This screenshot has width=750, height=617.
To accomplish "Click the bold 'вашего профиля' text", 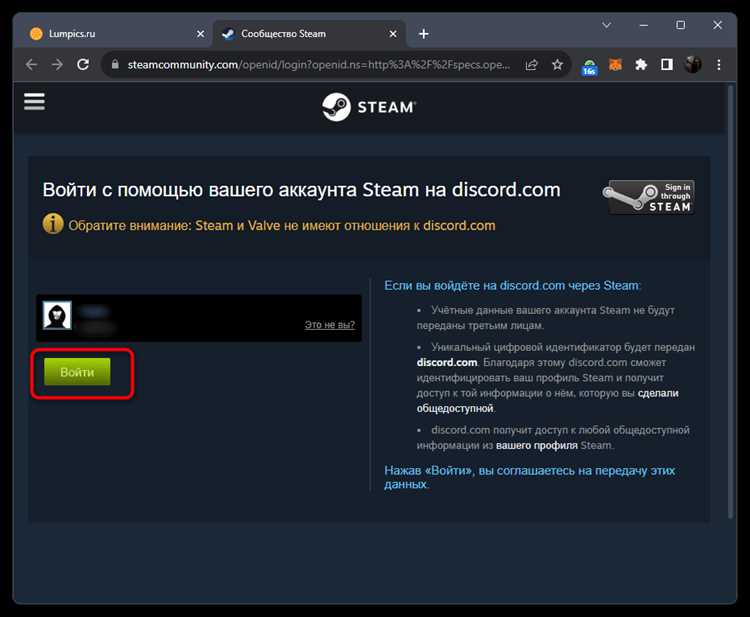I will click(537, 445).
